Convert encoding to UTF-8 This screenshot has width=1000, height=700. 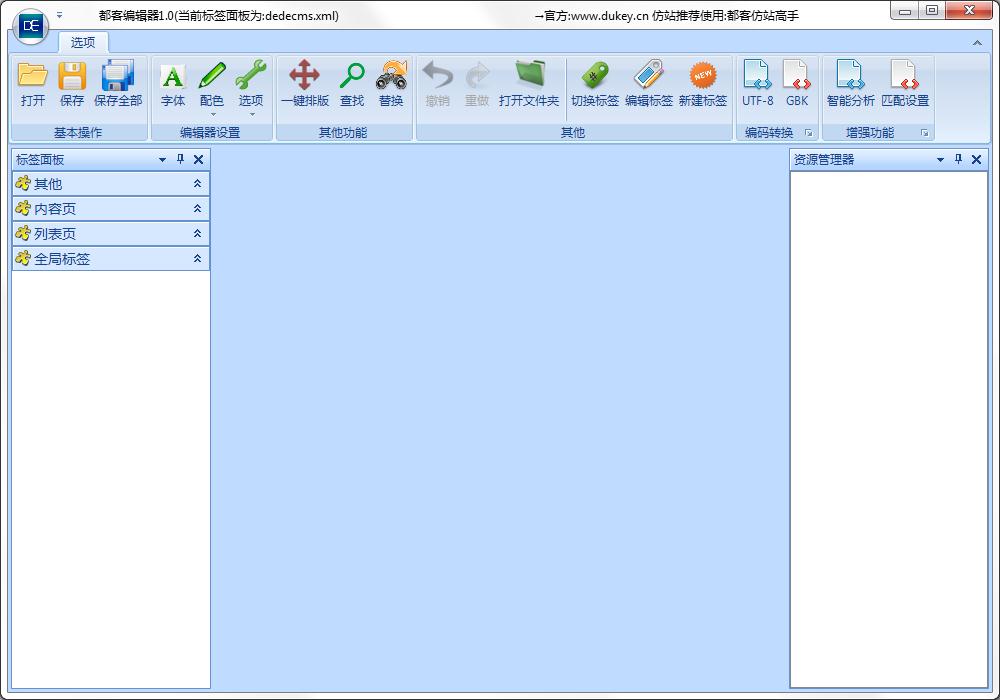pos(758,84)
